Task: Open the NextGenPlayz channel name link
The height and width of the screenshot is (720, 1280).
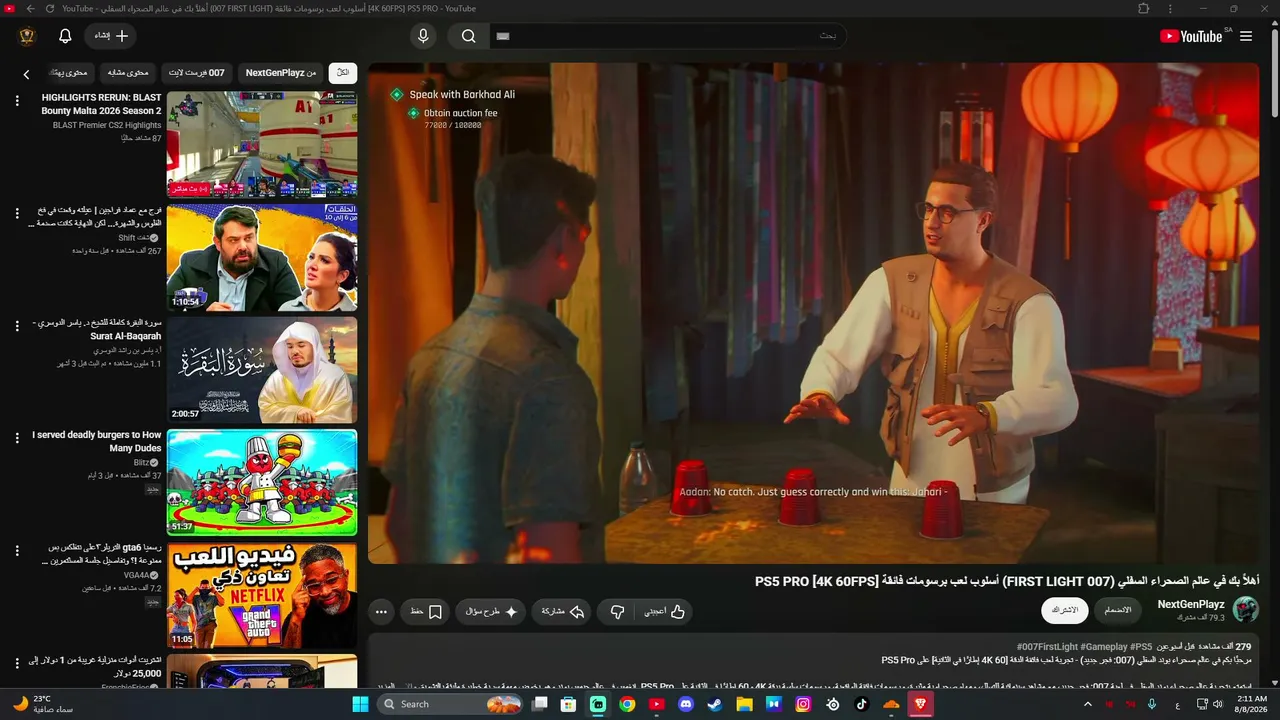Action: tap(1191, 604)
